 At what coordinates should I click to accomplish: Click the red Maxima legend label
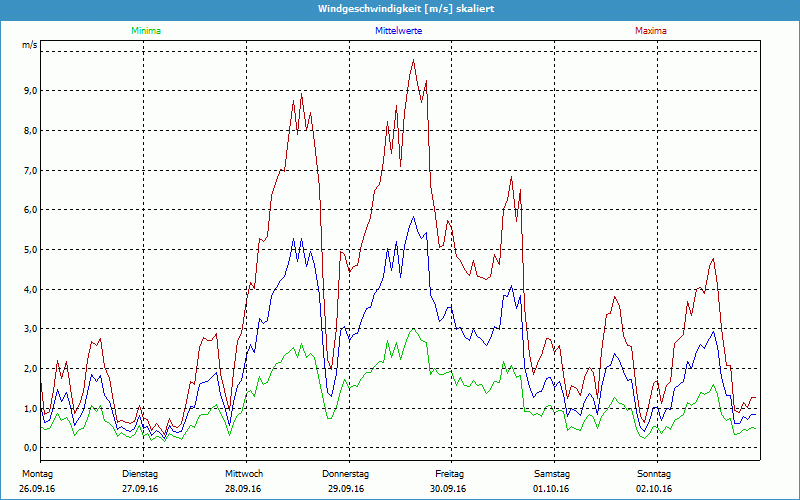click(650, 31)
